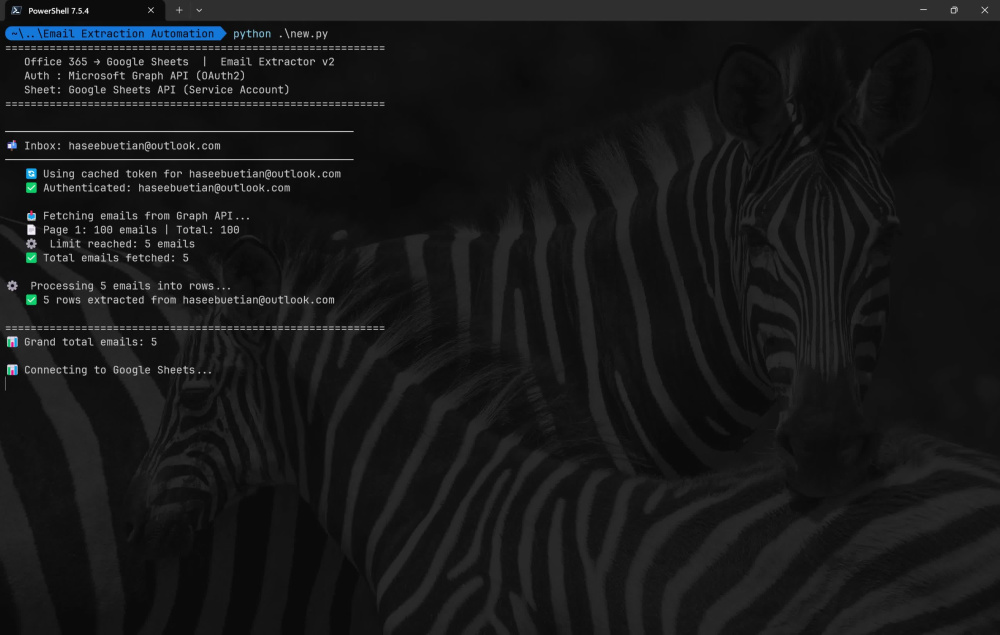Click 'Sheet: Google Sheets API (Service Account)' line
This screenshot has height=635, width=1000.
[x=157, y=90]
